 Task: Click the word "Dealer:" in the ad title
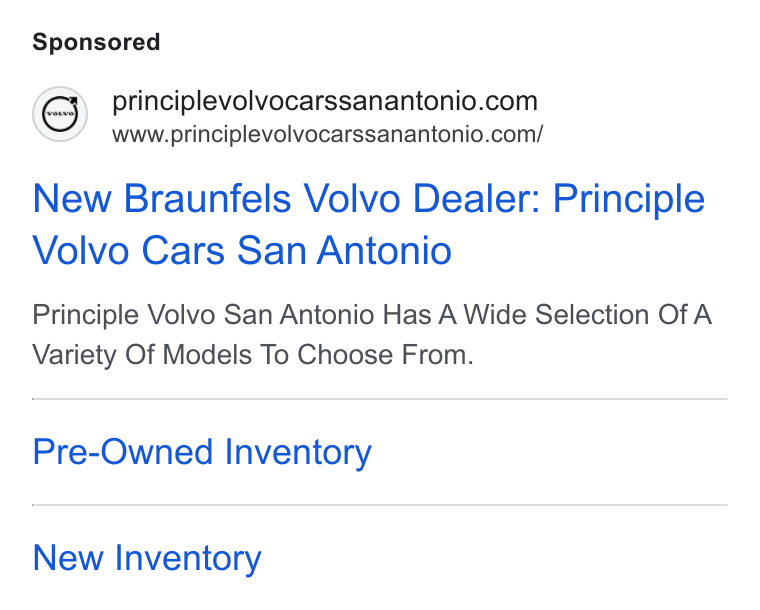476,198
